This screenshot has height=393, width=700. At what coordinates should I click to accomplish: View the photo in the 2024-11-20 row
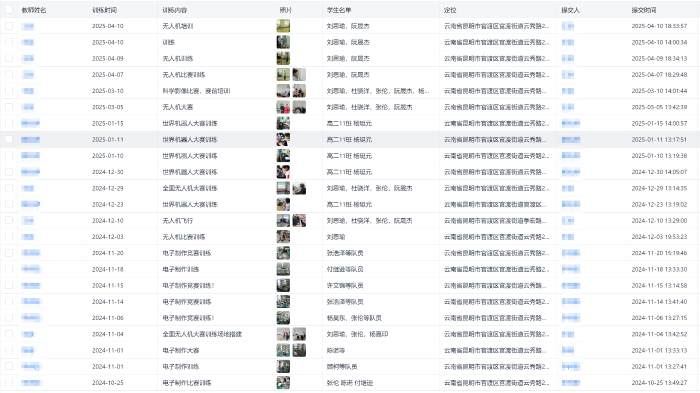(283, 253)
